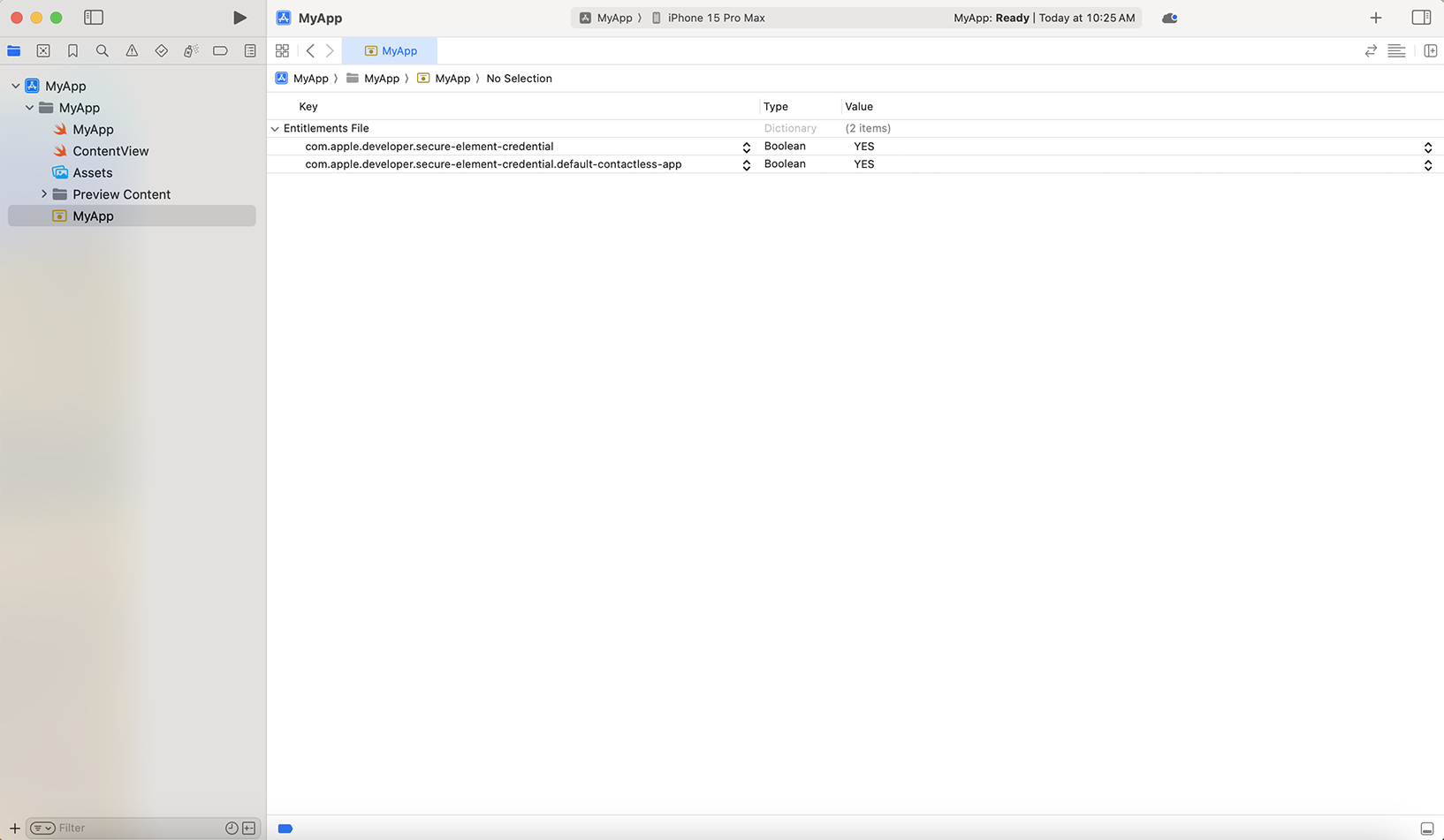Run the app with the Play button
This screenshot has width=1444, height=840.
pyautogui.click(x=239, y=18)
